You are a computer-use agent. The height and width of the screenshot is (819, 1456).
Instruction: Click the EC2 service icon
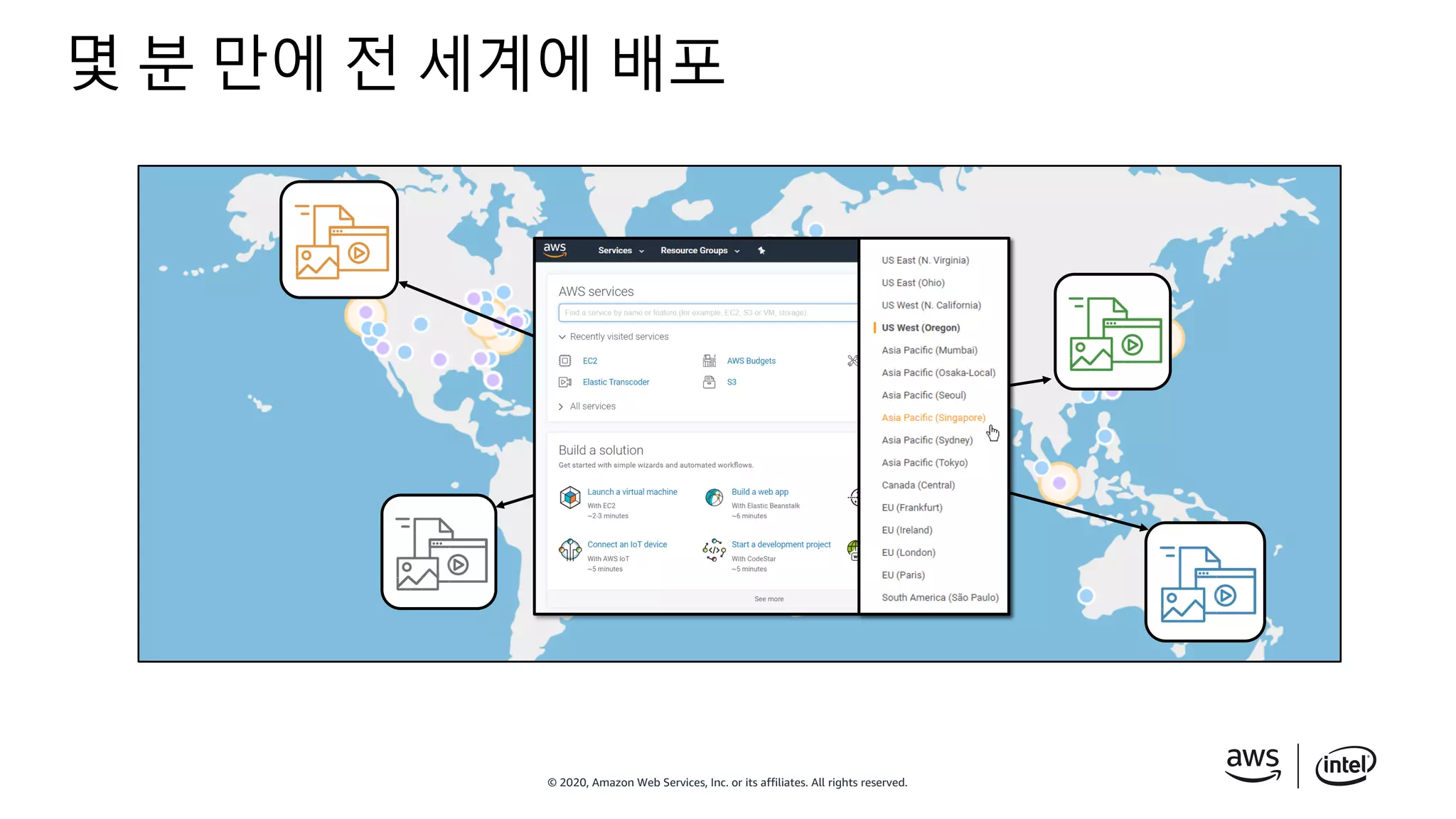[x=565, y=361]
